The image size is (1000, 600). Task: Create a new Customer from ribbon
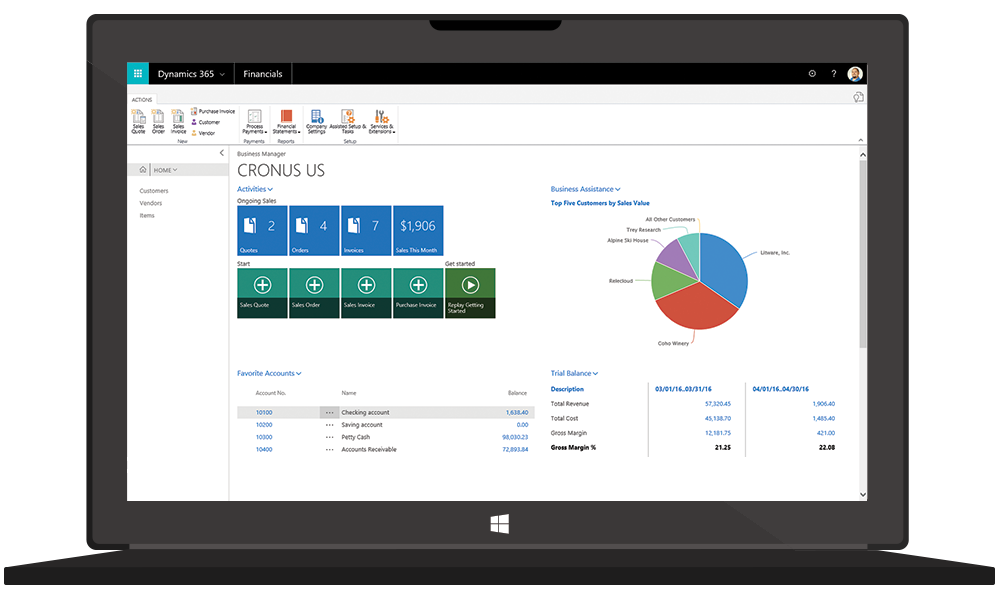(205, 122)
